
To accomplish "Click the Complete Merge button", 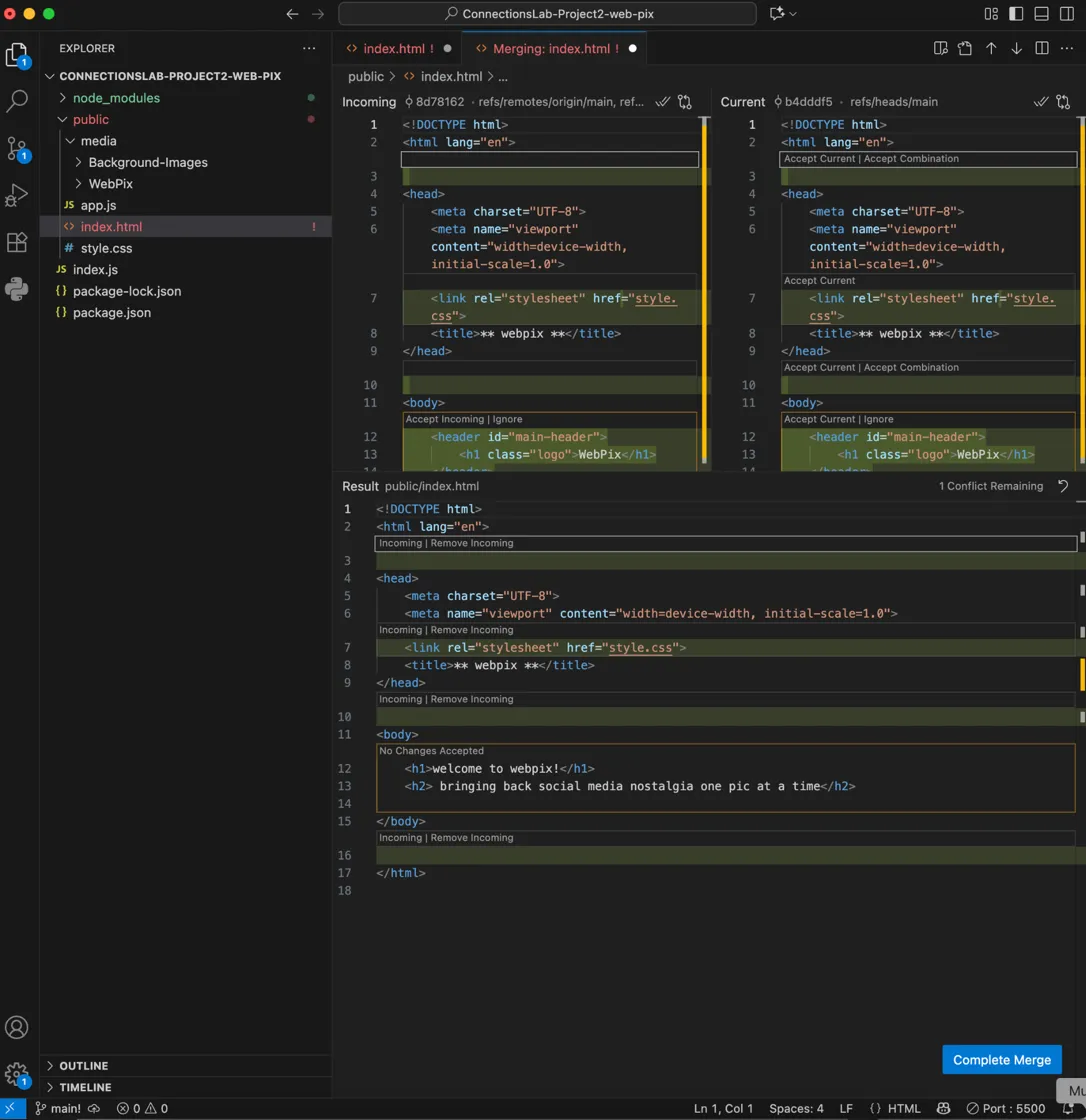I will coord(1001,1060).
